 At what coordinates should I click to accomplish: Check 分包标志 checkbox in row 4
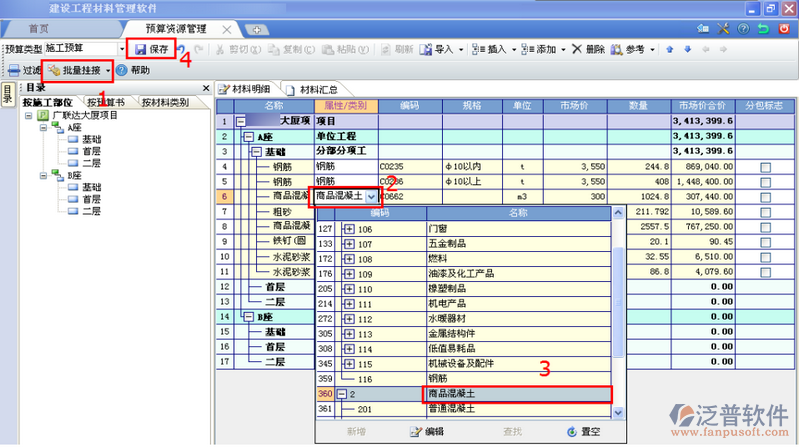coord(766,167)
